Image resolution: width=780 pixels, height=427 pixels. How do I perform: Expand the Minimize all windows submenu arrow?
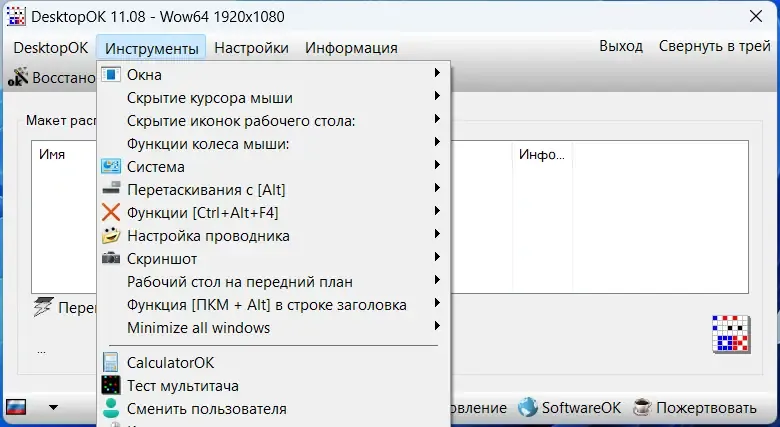pos(437,327)
